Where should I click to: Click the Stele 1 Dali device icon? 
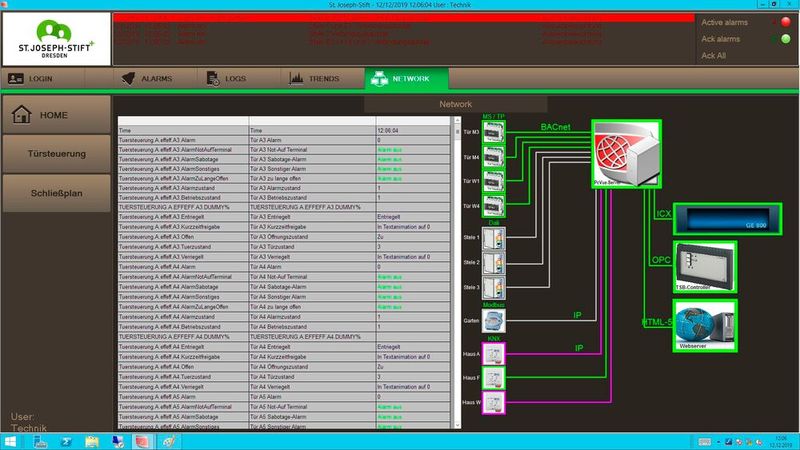495,238
